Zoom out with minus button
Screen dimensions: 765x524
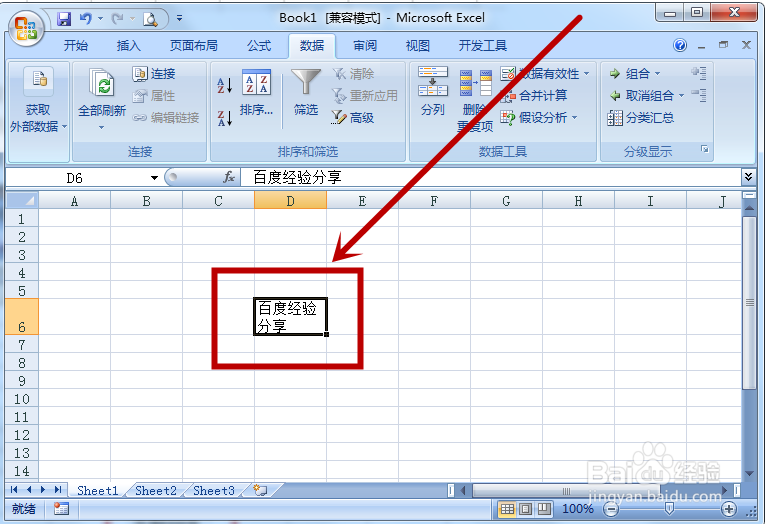[x=611, y=509]
